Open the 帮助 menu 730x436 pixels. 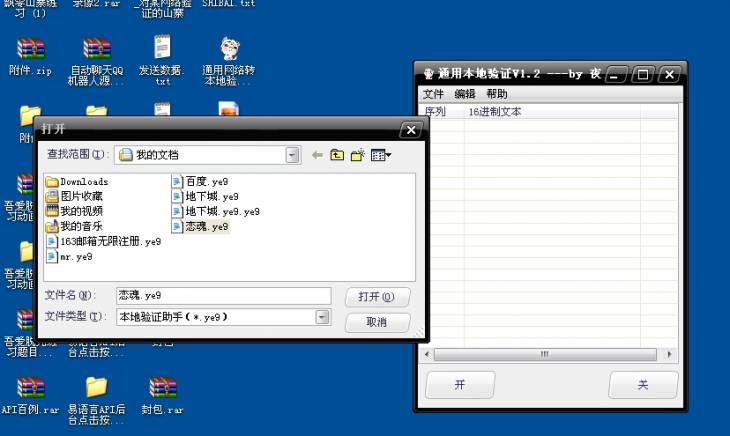497,94
